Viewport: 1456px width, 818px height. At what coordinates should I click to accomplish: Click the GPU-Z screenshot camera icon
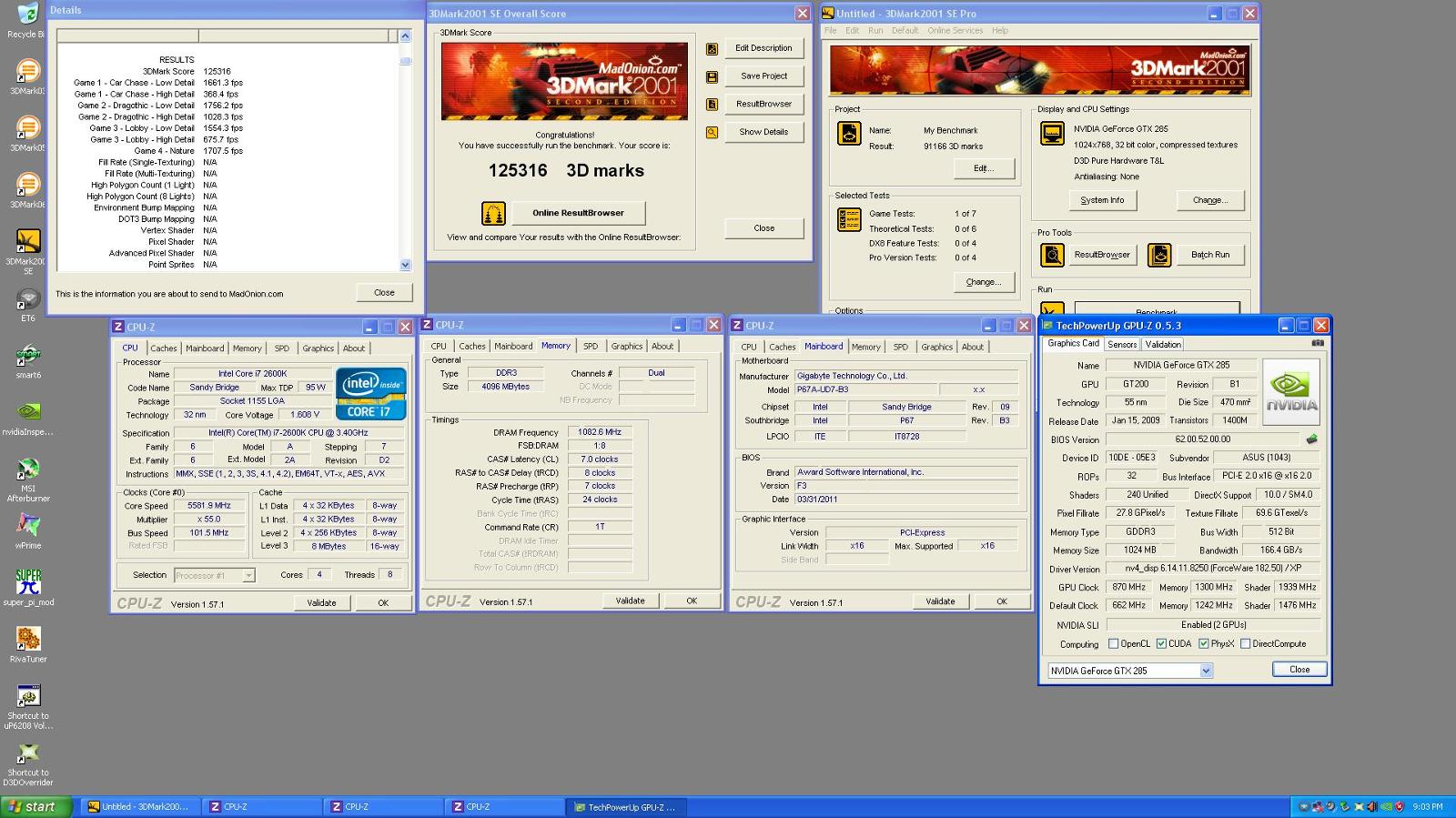click(x=1318, y=343)
